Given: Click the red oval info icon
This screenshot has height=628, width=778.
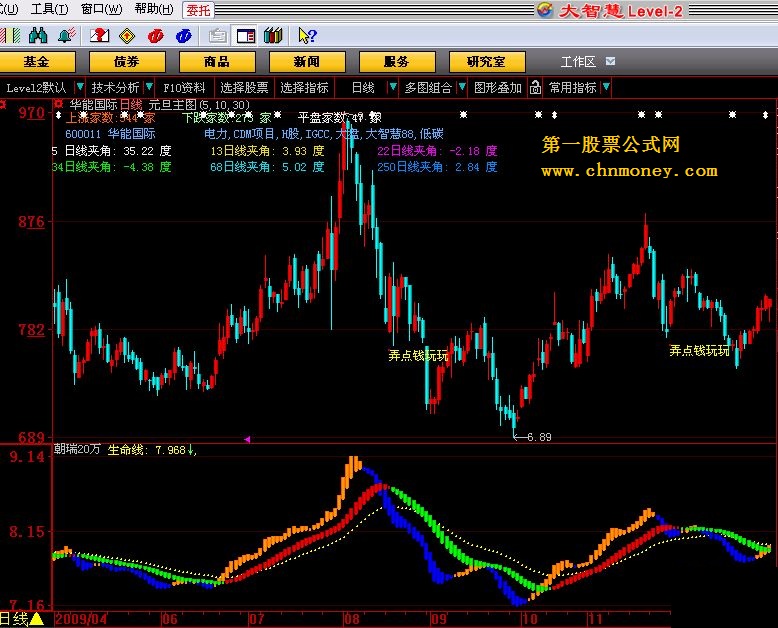Looking at the screenshot, I should (x=155, y=36).
